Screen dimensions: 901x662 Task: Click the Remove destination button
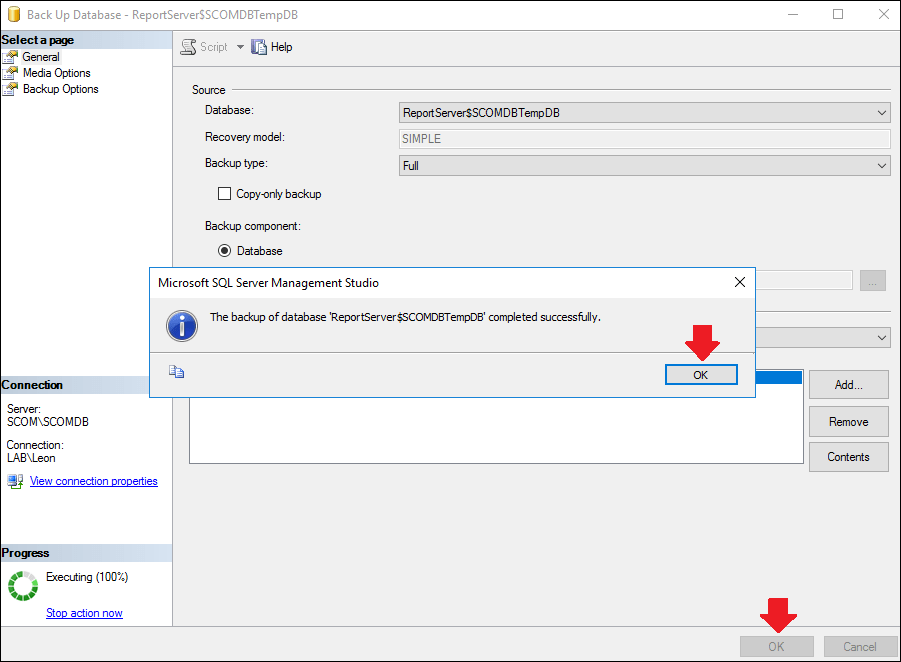pyautogui.click(x=849, y=422)
